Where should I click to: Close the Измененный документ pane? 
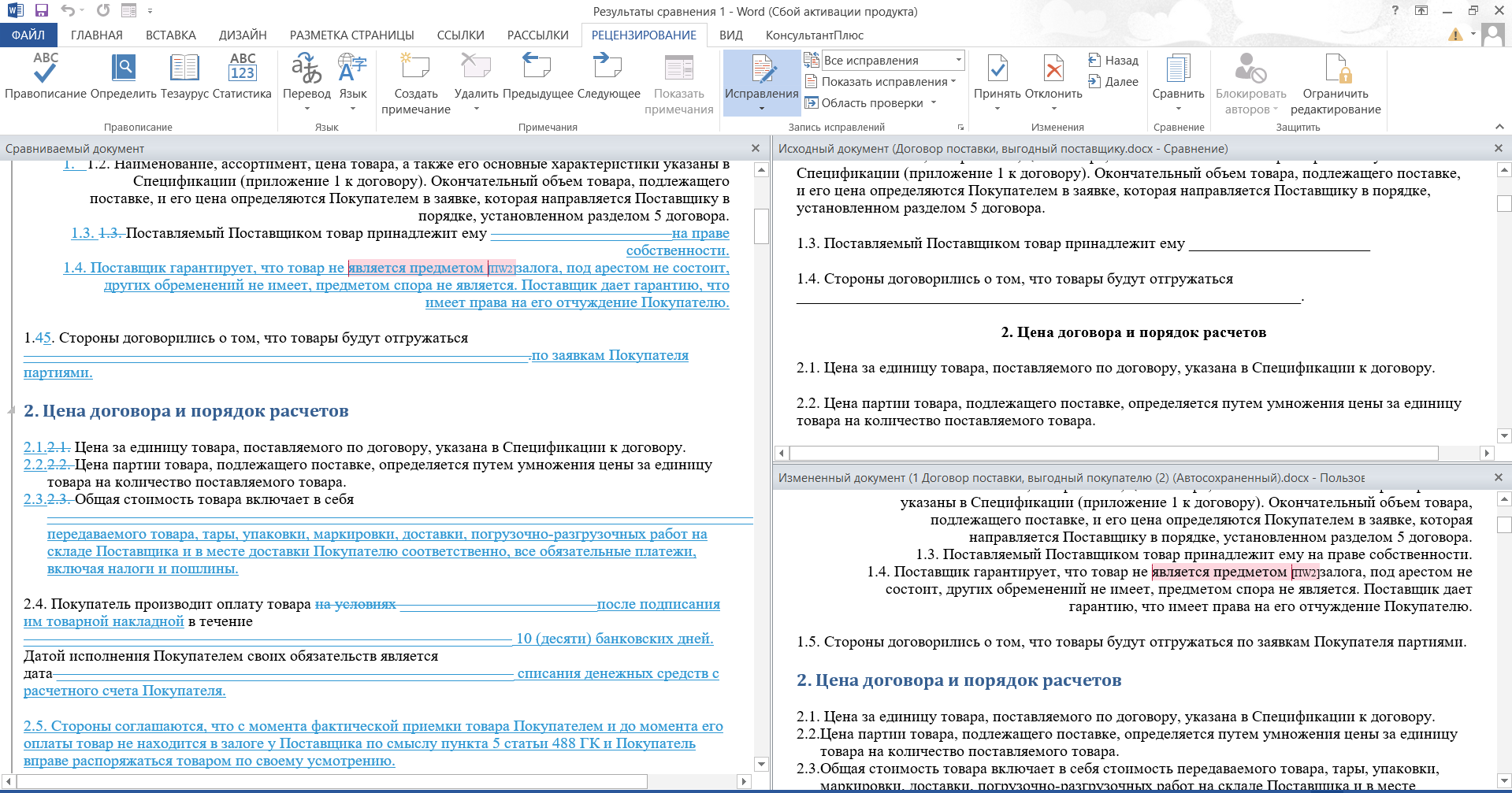pyautogui.click(x=1499, y=477)
